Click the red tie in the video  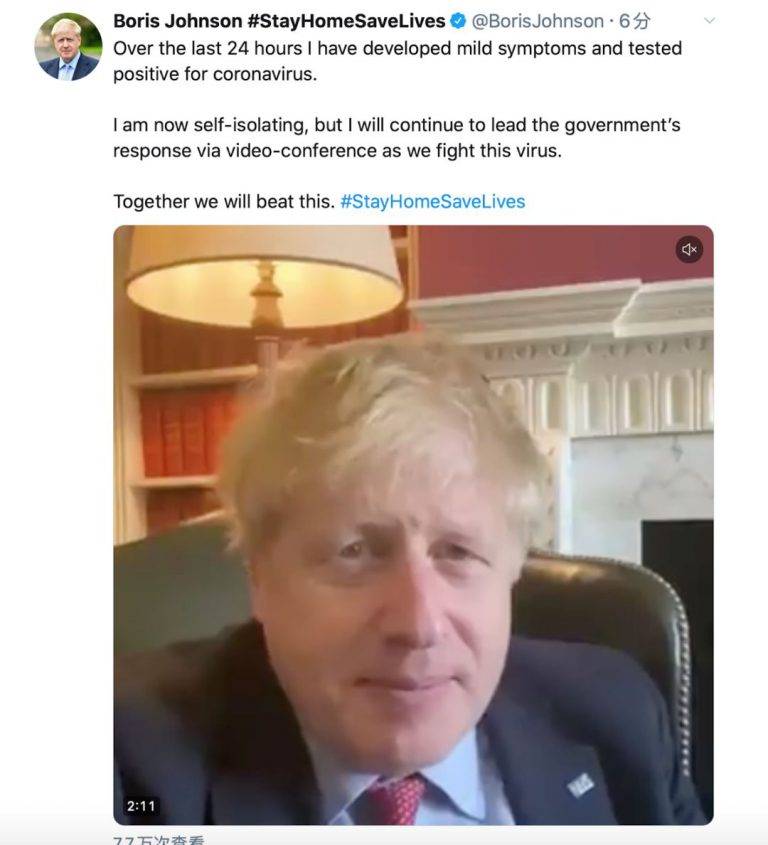pos(396,800)
